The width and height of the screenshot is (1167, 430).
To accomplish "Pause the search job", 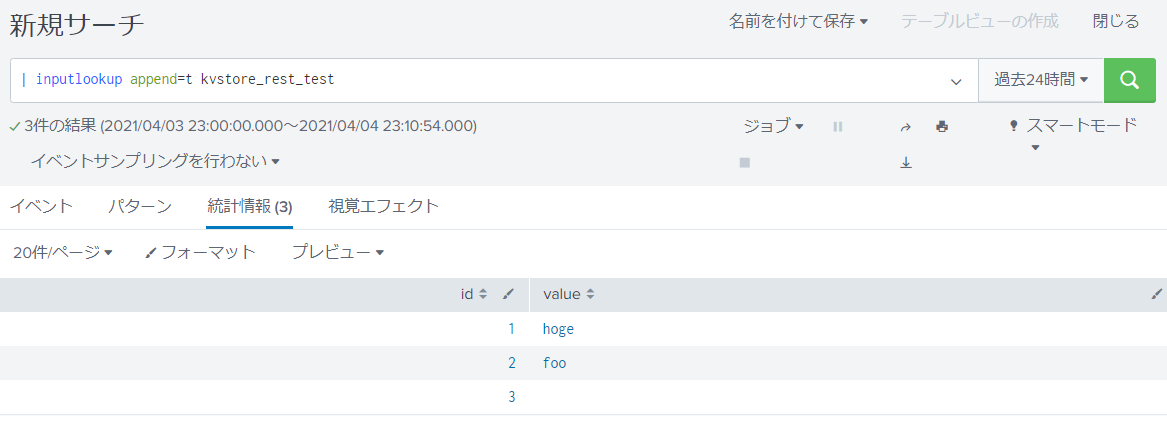I will point(837,126).
